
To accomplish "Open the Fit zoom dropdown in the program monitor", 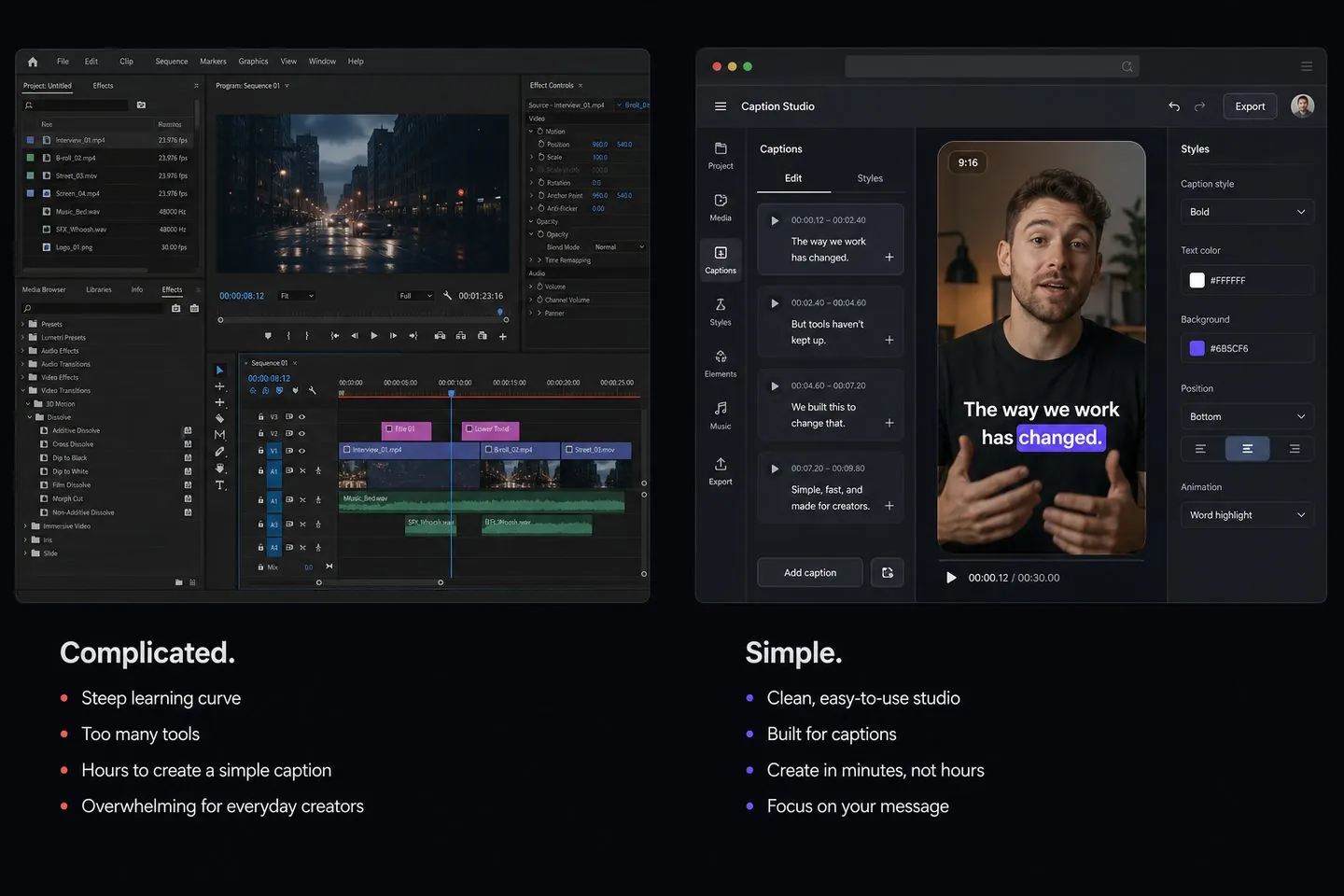I will 297,296.
